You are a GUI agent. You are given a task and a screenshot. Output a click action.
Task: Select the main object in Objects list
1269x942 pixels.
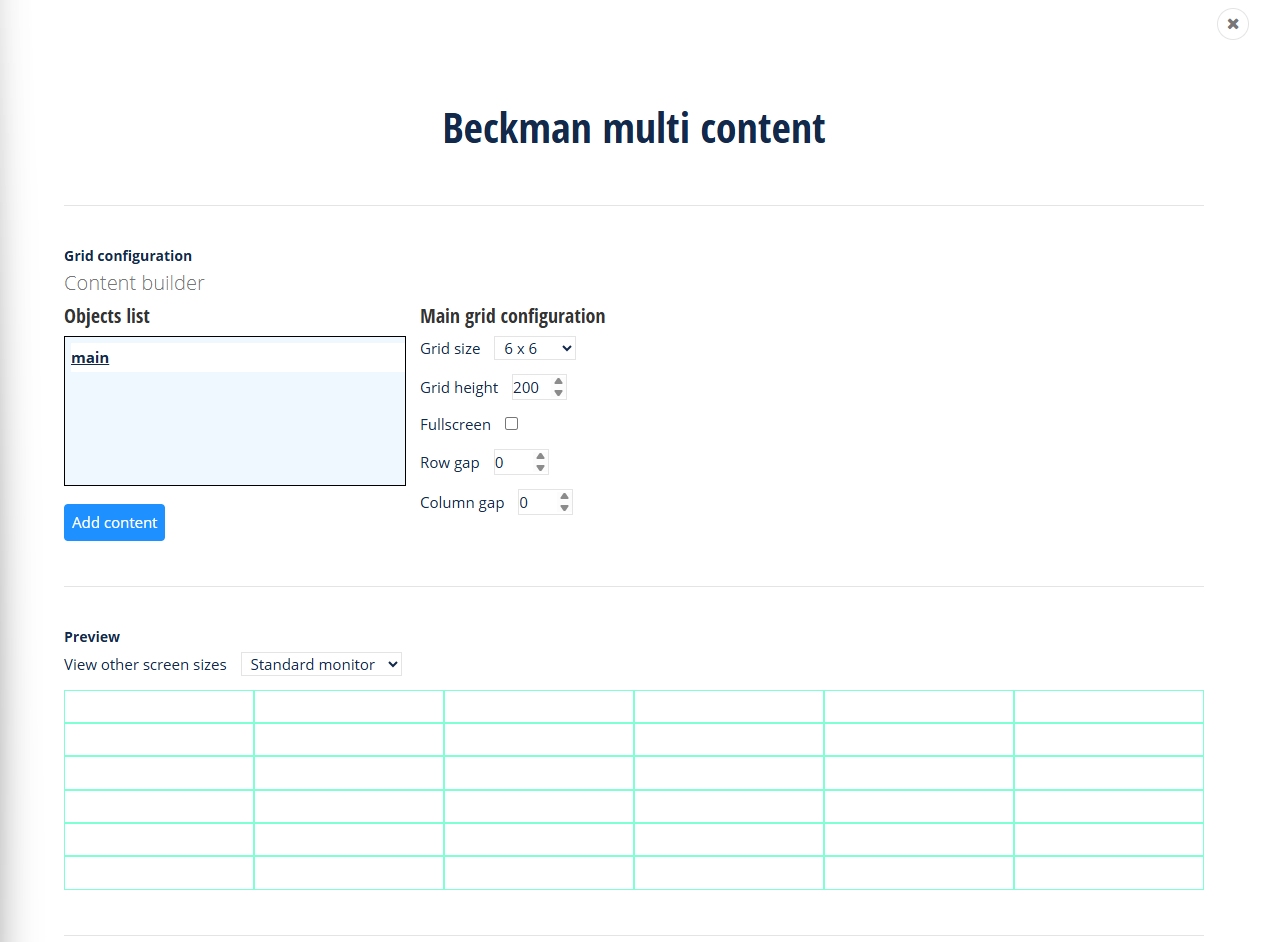coord(89,357)
